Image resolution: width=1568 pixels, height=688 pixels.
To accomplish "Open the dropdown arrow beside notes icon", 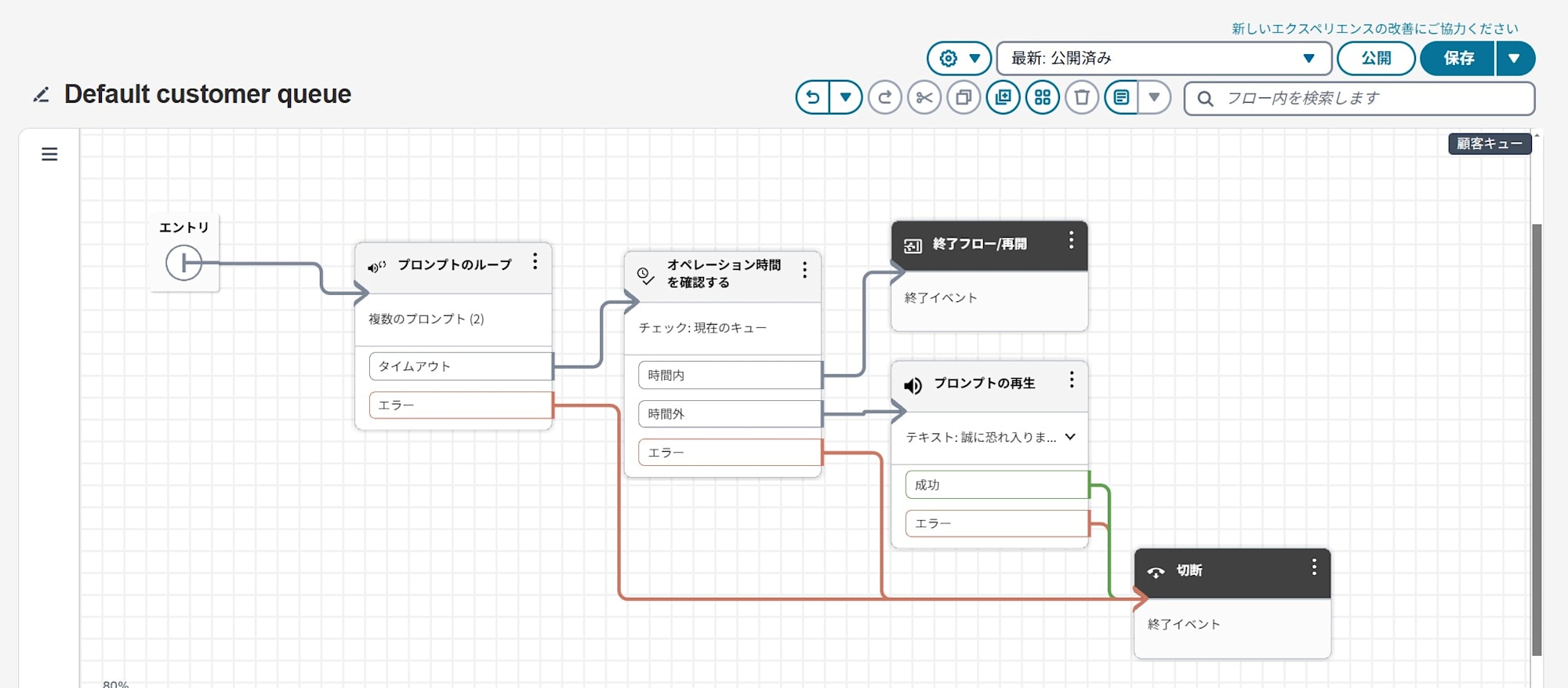I will pos(1154,98).
